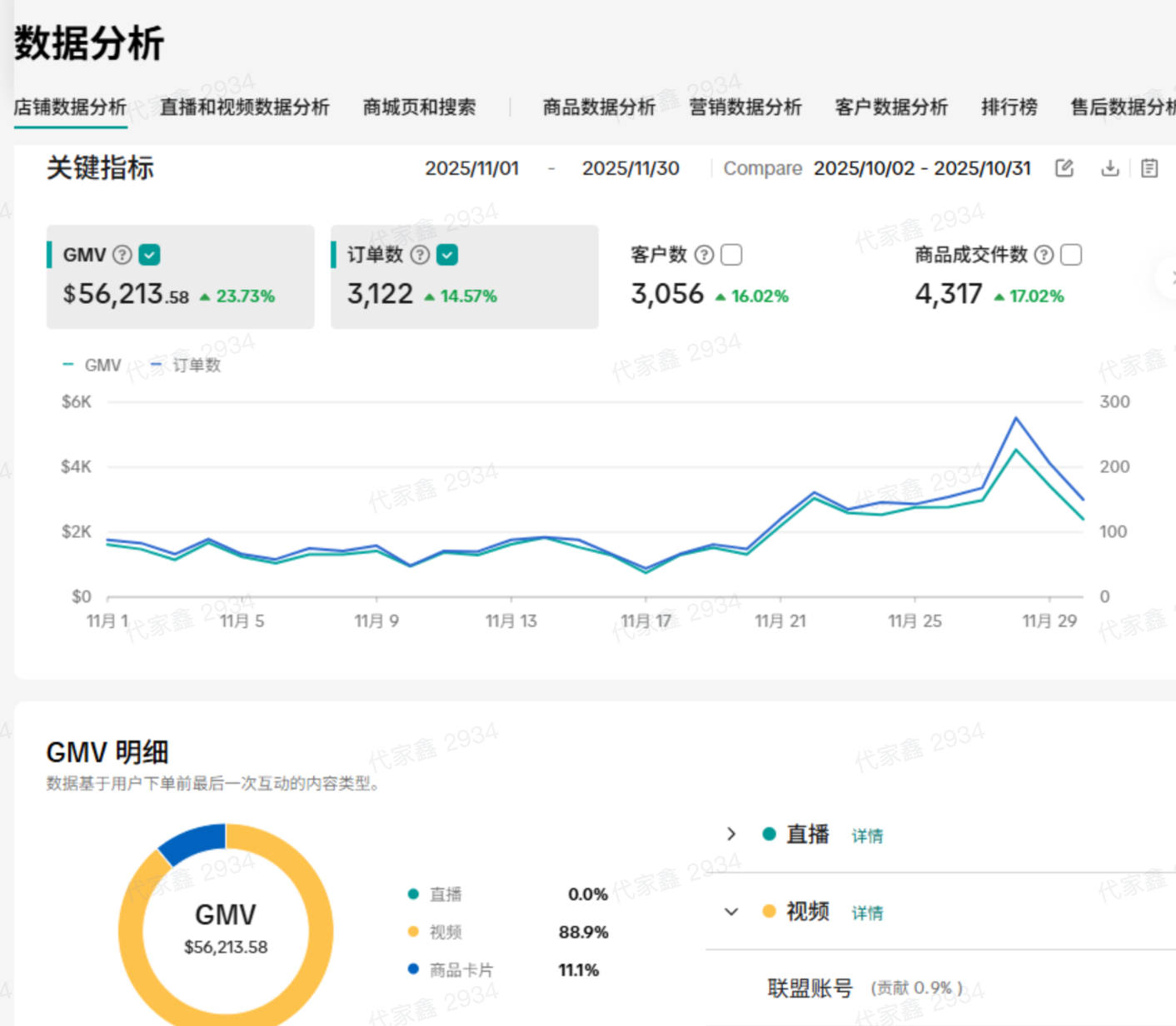Viewport: 1176px width, 1026px height.
Task: Enable the 客户数 metric checkbox
Action: (x=731, y=255)
